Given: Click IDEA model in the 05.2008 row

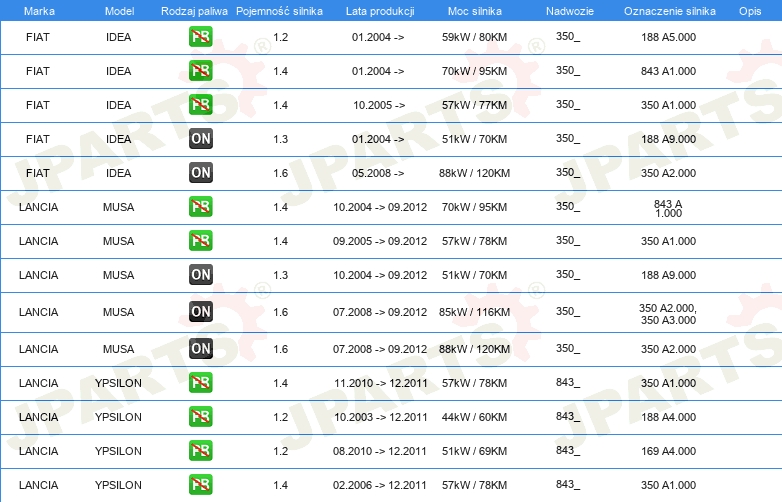Looking at the screenshot, I should (x=119, y=173).
